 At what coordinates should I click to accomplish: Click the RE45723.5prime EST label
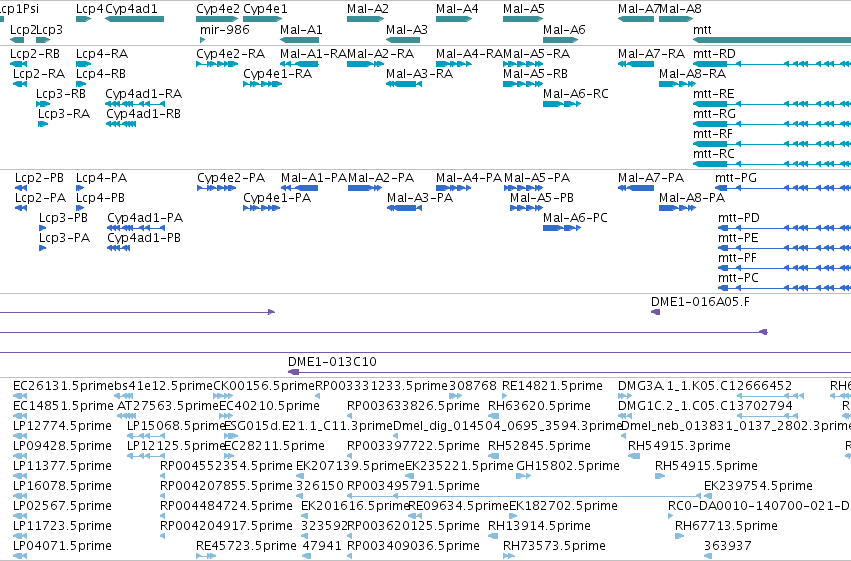(246, 546)
